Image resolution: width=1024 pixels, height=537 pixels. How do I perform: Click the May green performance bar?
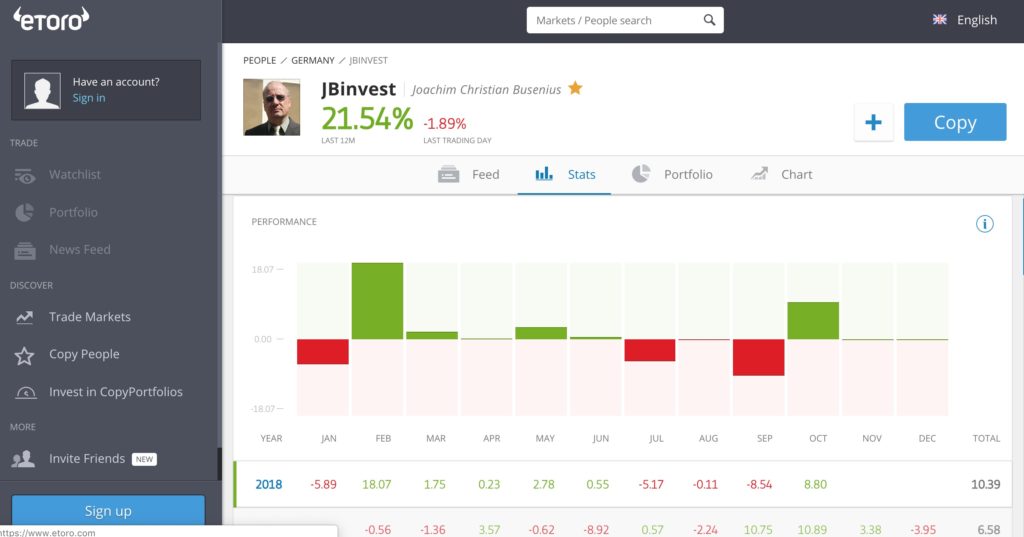click(x=541, y=333)
